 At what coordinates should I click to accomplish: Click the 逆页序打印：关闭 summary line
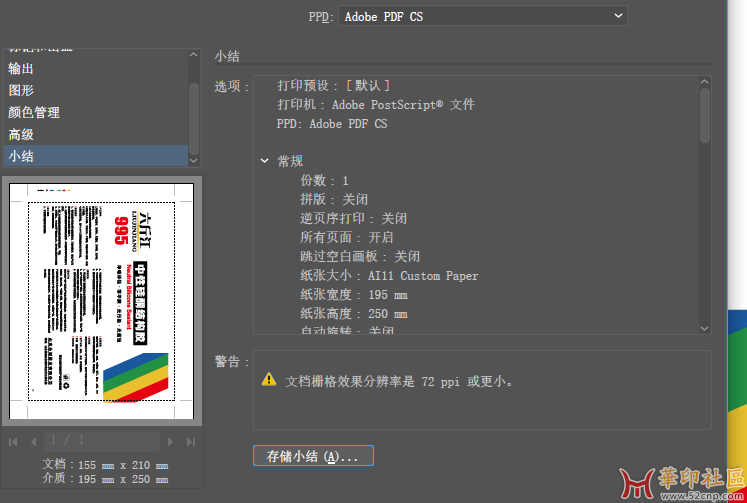point(353,219)
